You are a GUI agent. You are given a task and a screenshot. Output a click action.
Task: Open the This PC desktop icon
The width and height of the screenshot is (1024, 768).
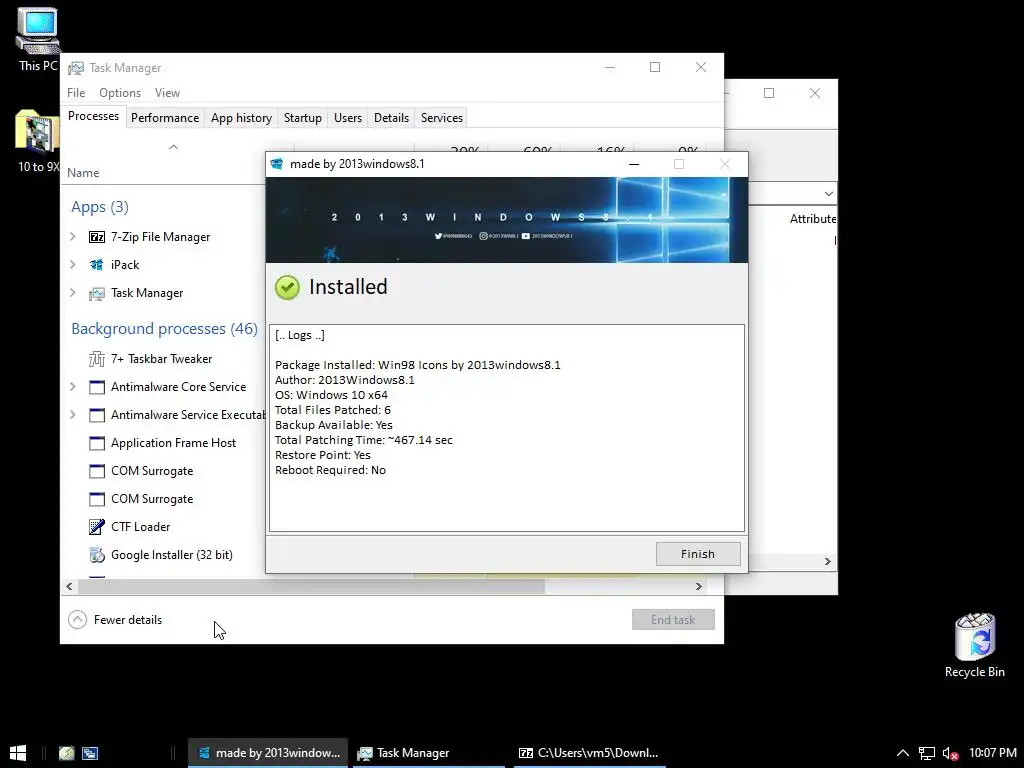[x=38, y=39]
